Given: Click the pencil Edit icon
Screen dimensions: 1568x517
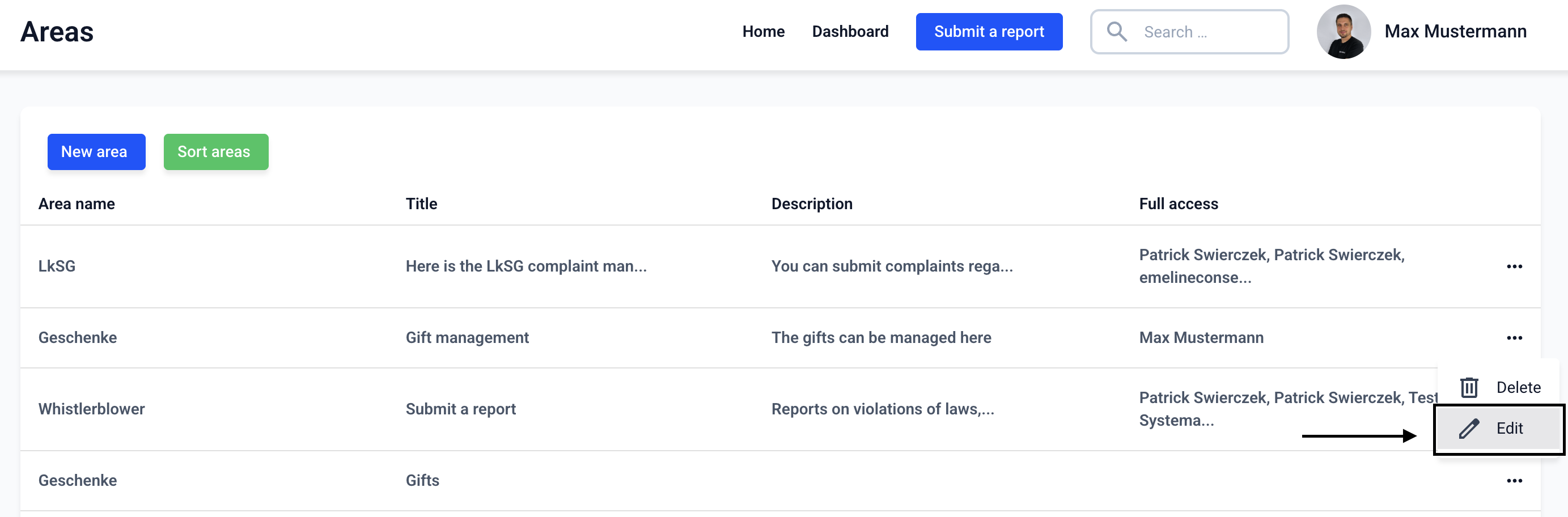Looking at the screenshot, I should pyautogui.click(x=1469, y=429).
